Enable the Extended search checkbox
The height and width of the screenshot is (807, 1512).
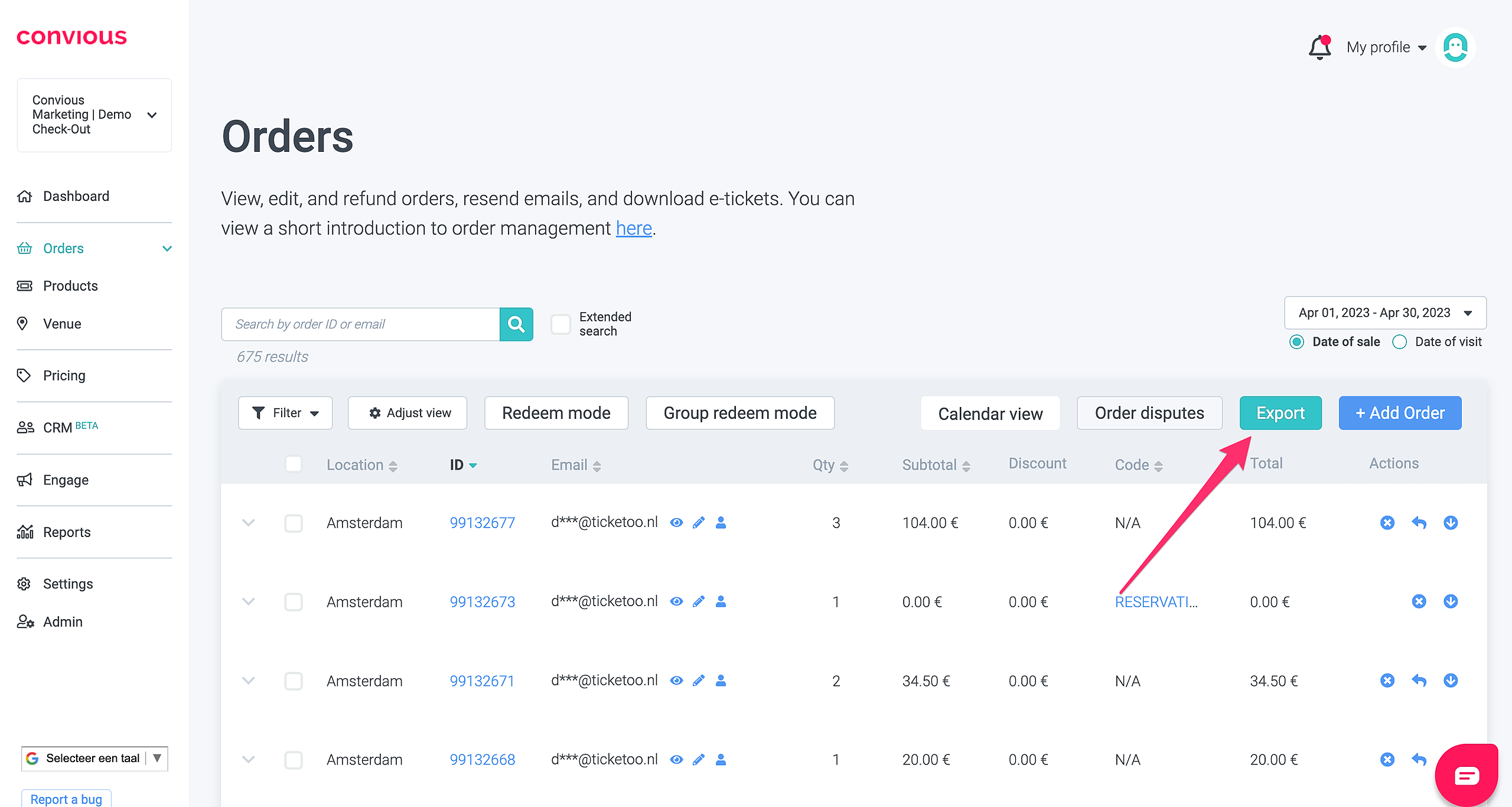pyautogui.click(x=560, y=324)
